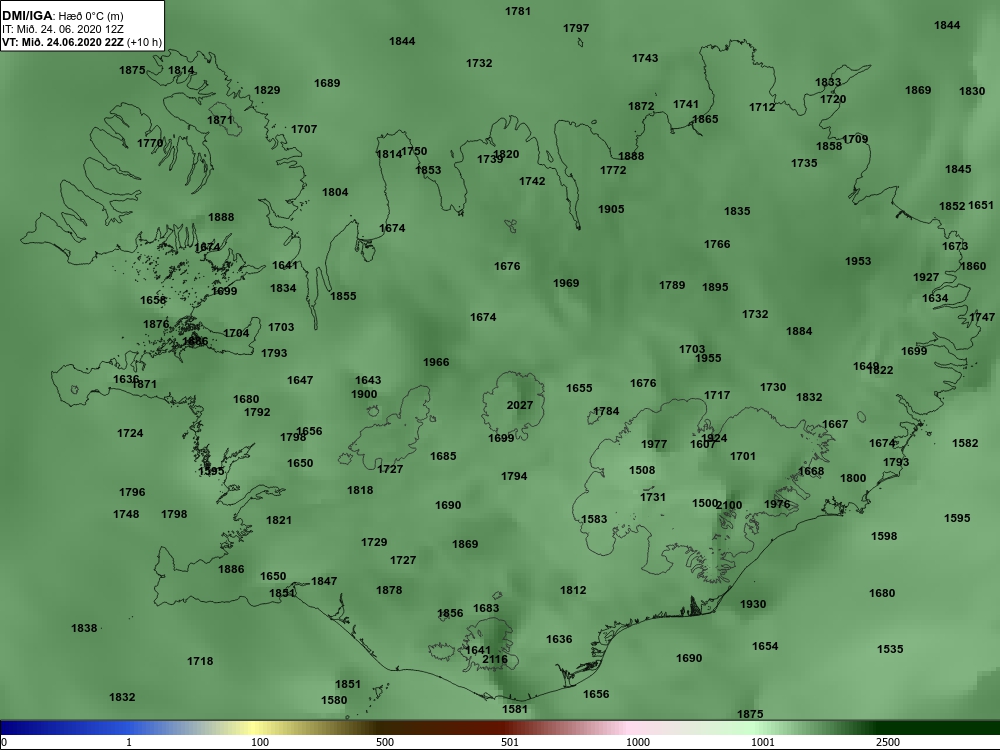Click the map value 1598

coord(884,536)
